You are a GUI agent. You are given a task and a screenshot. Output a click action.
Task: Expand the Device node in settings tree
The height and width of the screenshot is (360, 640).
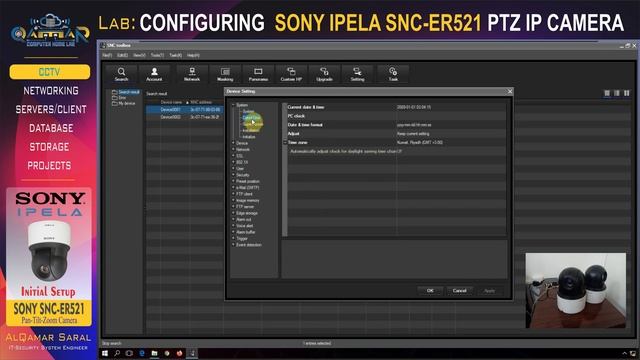(233, 143)
